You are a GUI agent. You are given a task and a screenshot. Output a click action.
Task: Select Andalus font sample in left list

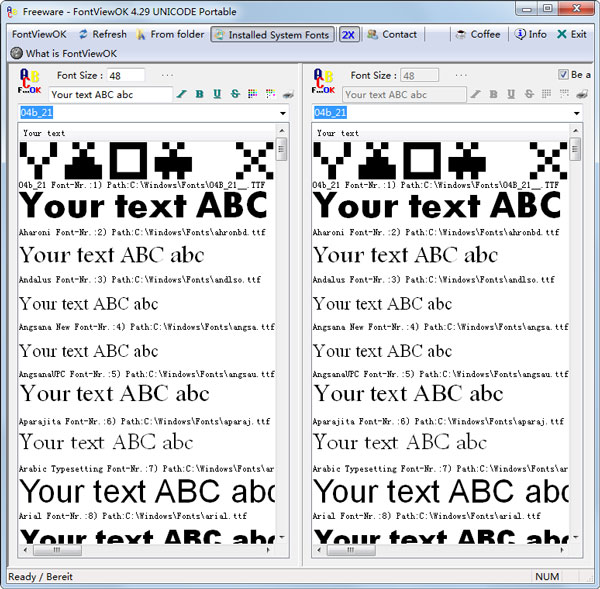coord(112,255)
